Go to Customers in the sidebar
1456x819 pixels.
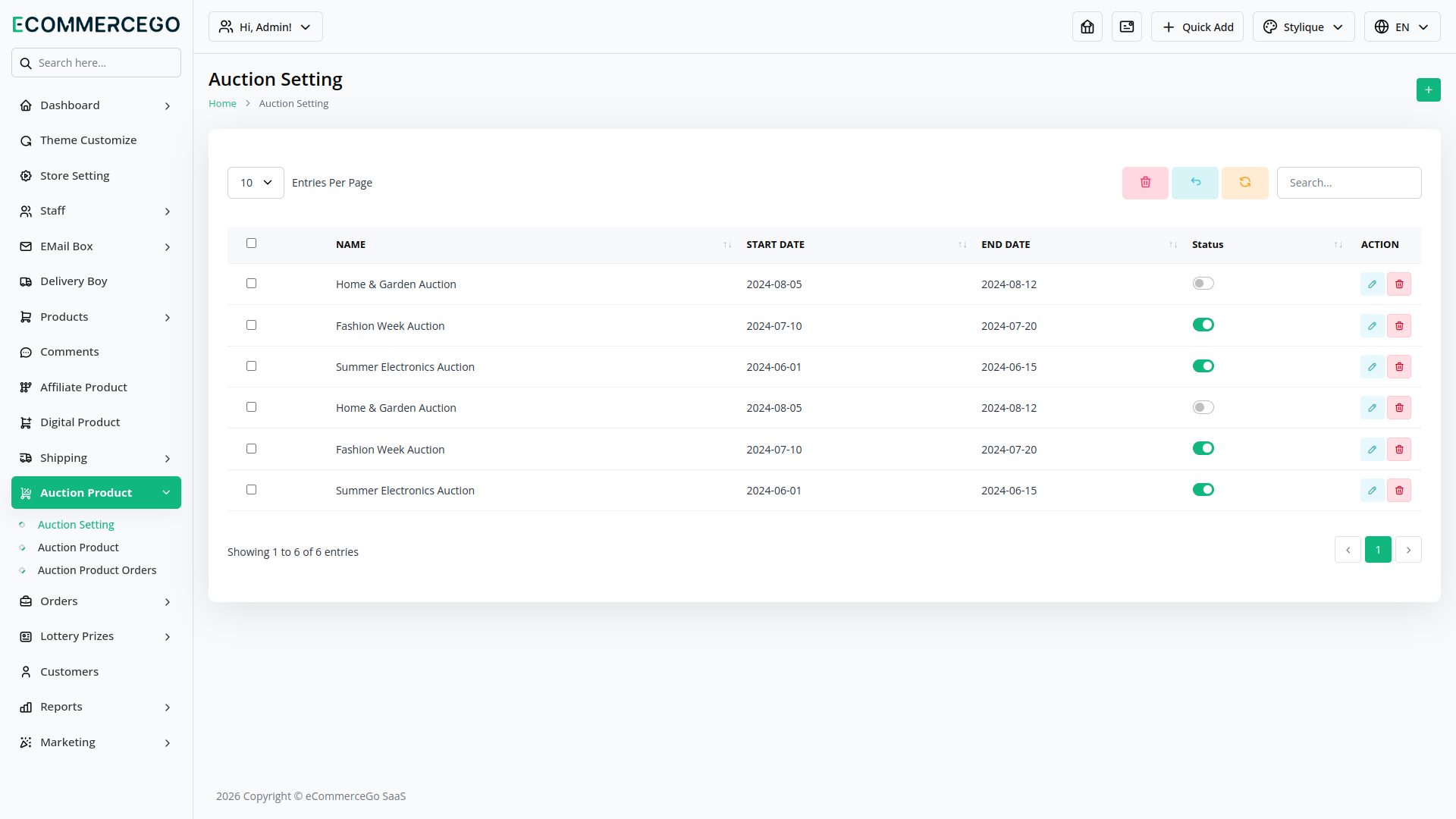click(96, 672)
